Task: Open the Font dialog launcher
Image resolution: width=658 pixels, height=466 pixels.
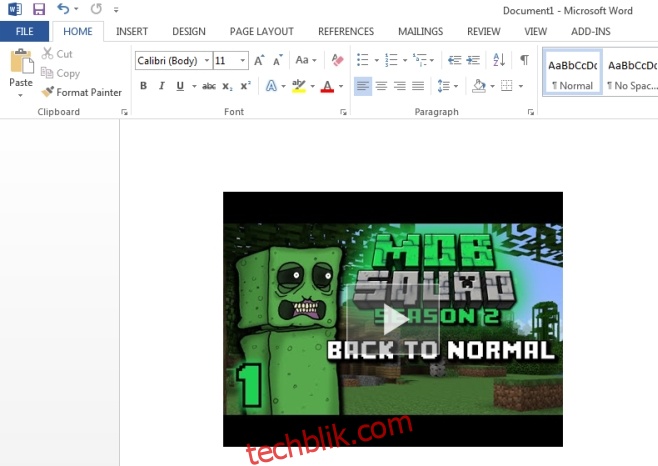Action: [343, 112]
